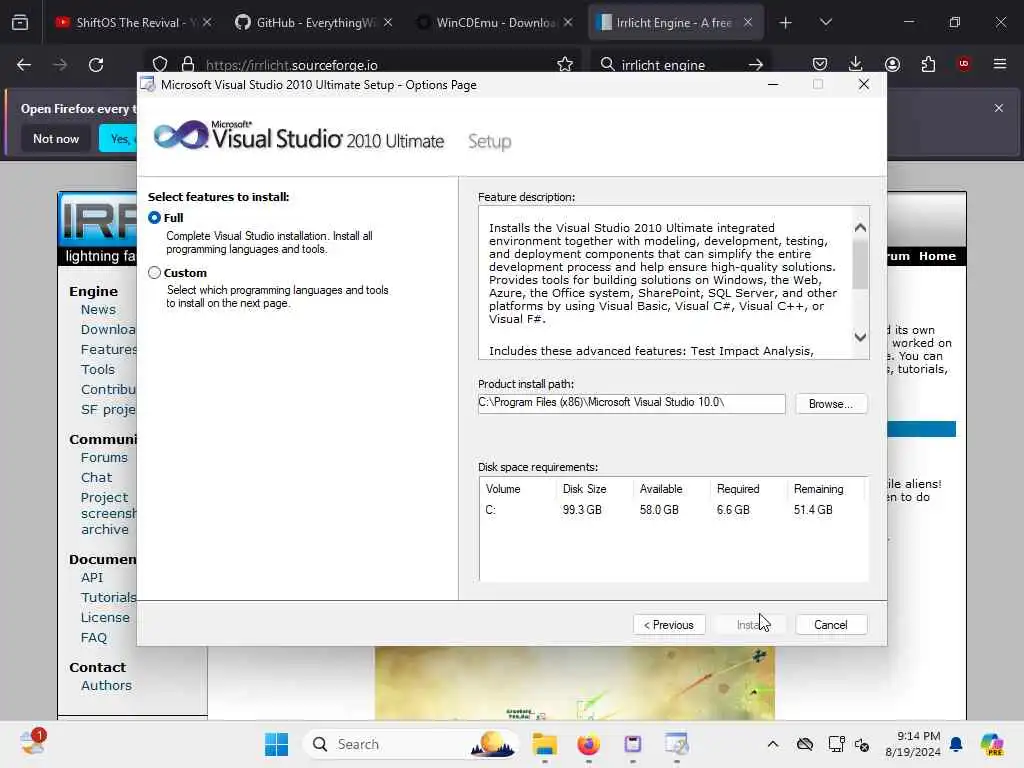Open the widgets icon with notification badge
The width and height of the screenshot is (1024, 768).
pos(32,743)
